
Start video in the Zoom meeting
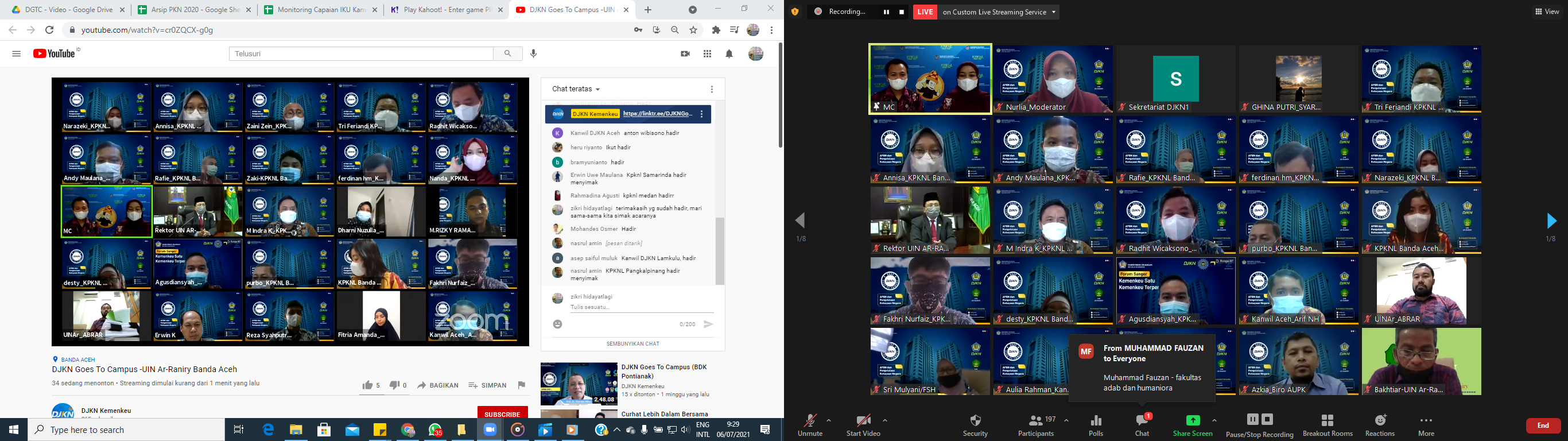pos(863,425)
